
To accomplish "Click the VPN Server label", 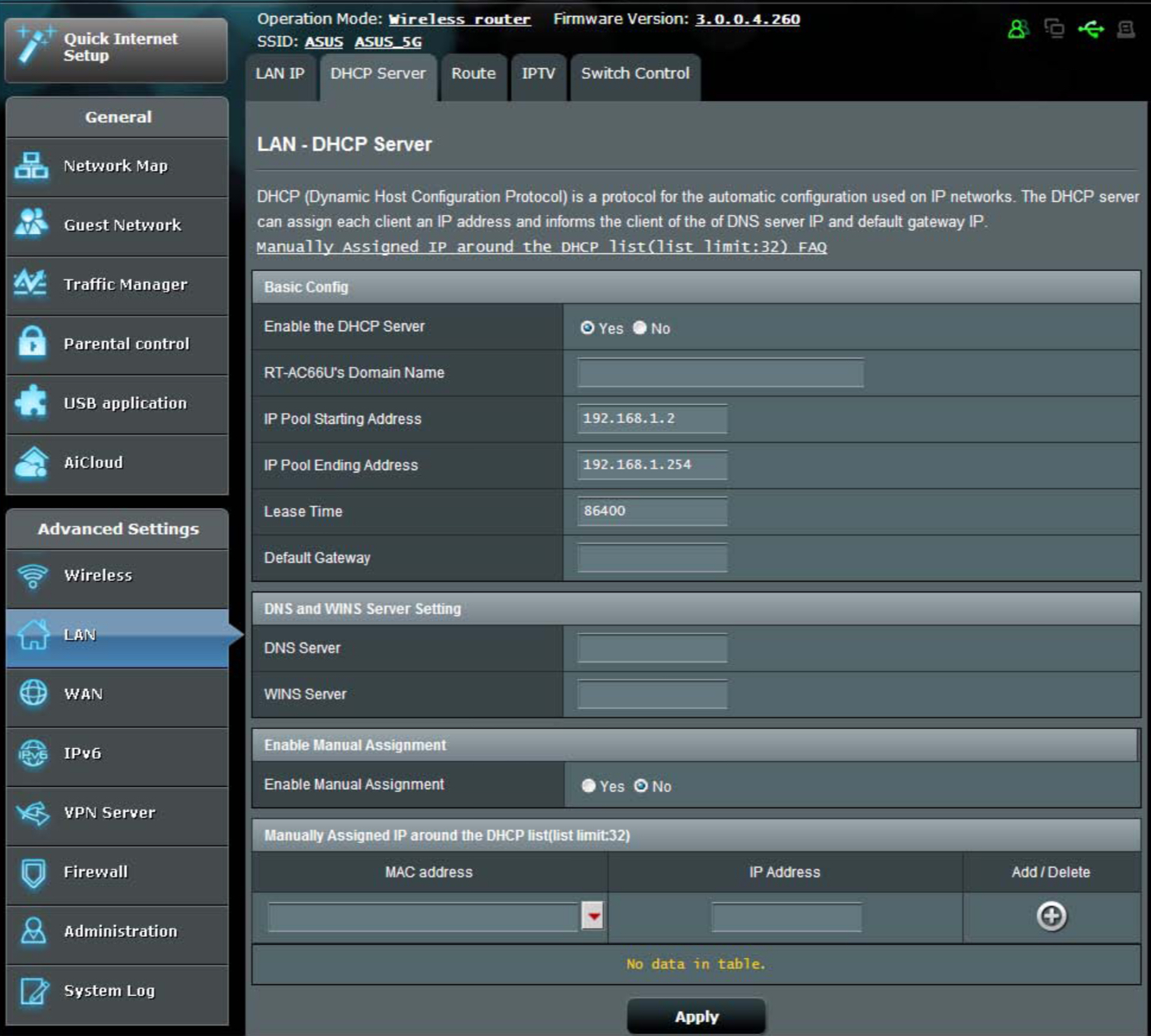I will (x=109, y=813).
